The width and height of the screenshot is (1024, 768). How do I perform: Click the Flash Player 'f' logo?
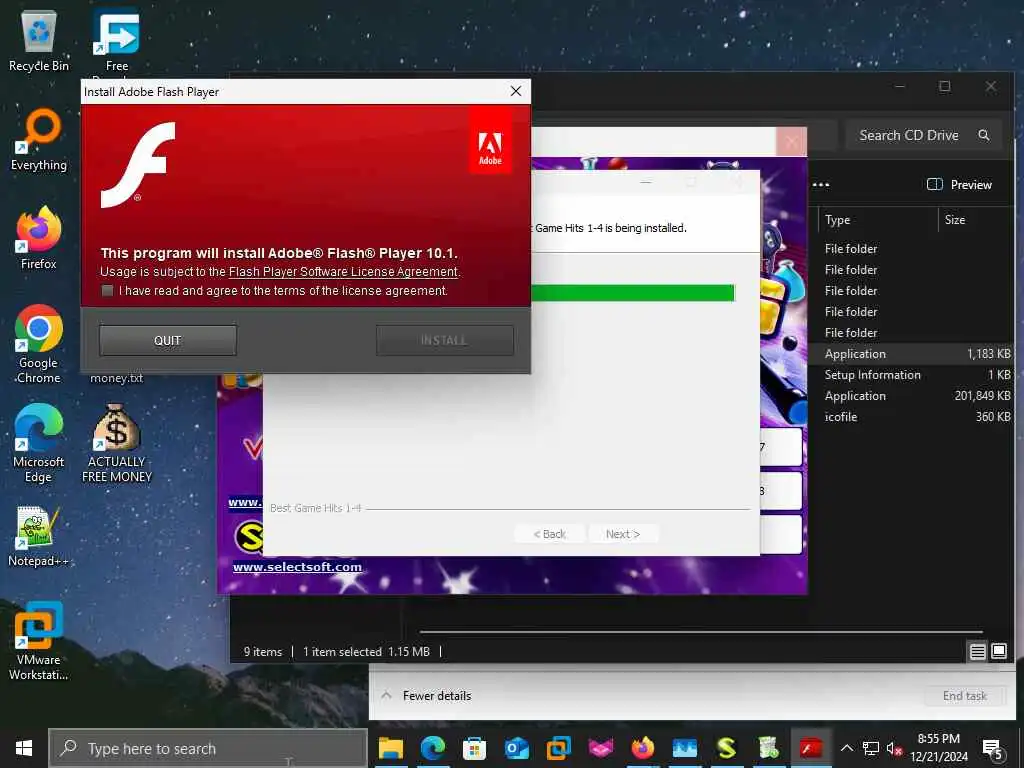point(138,165)
